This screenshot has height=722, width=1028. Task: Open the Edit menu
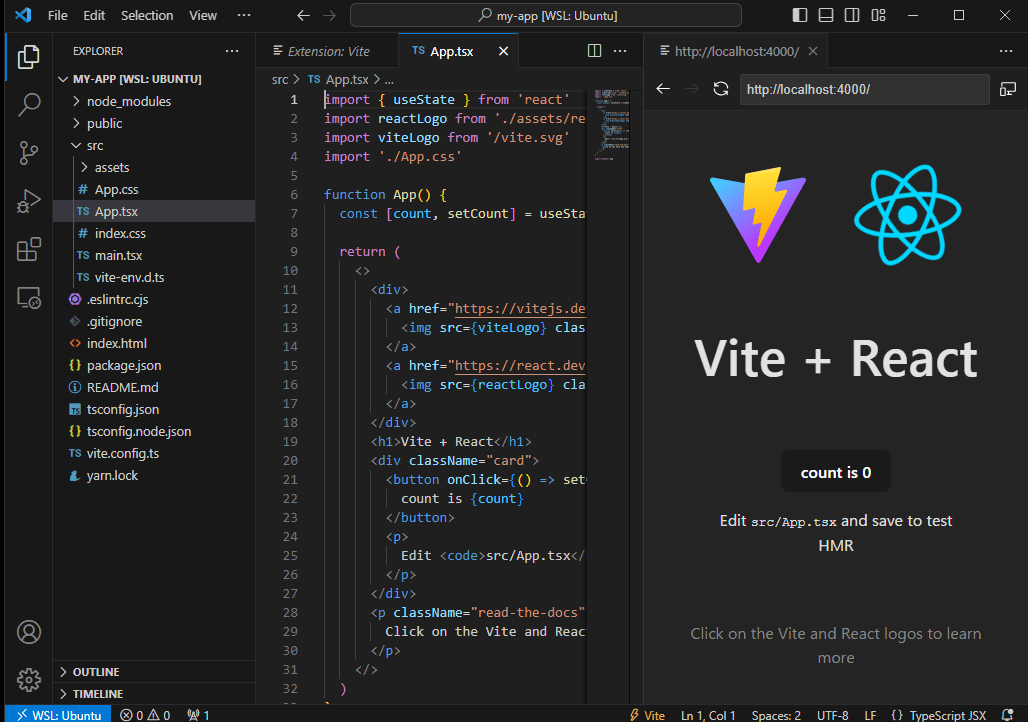(94, 15)
